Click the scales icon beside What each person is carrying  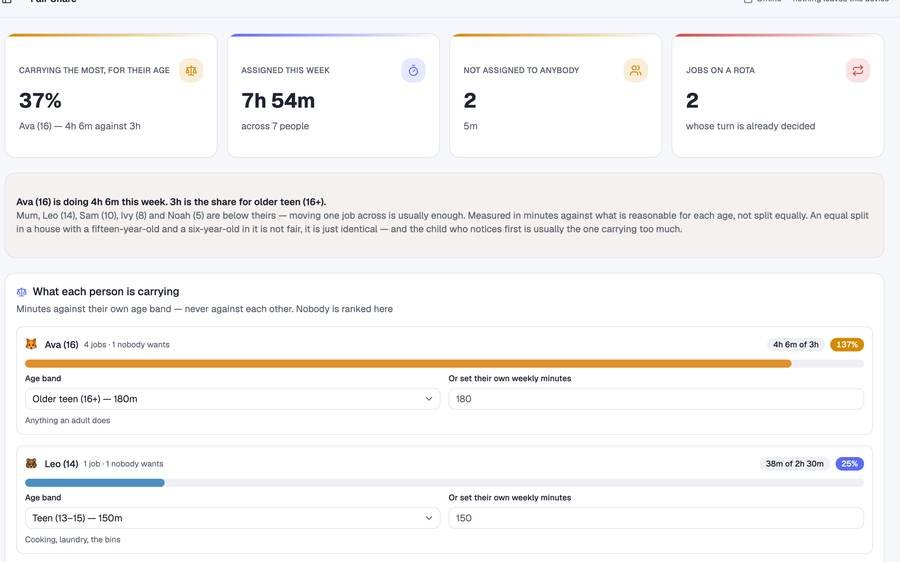click(22, 292)
